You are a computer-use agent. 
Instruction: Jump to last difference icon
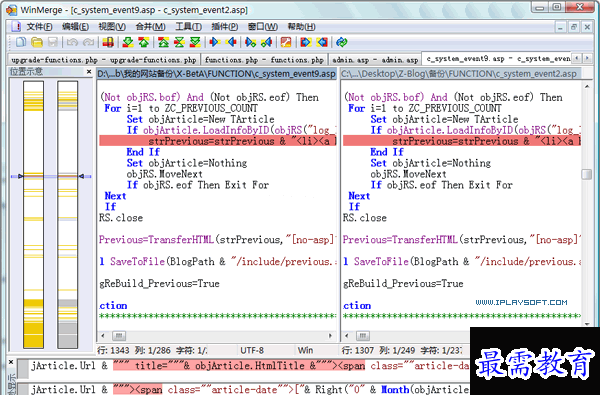[x=195, y=42]
